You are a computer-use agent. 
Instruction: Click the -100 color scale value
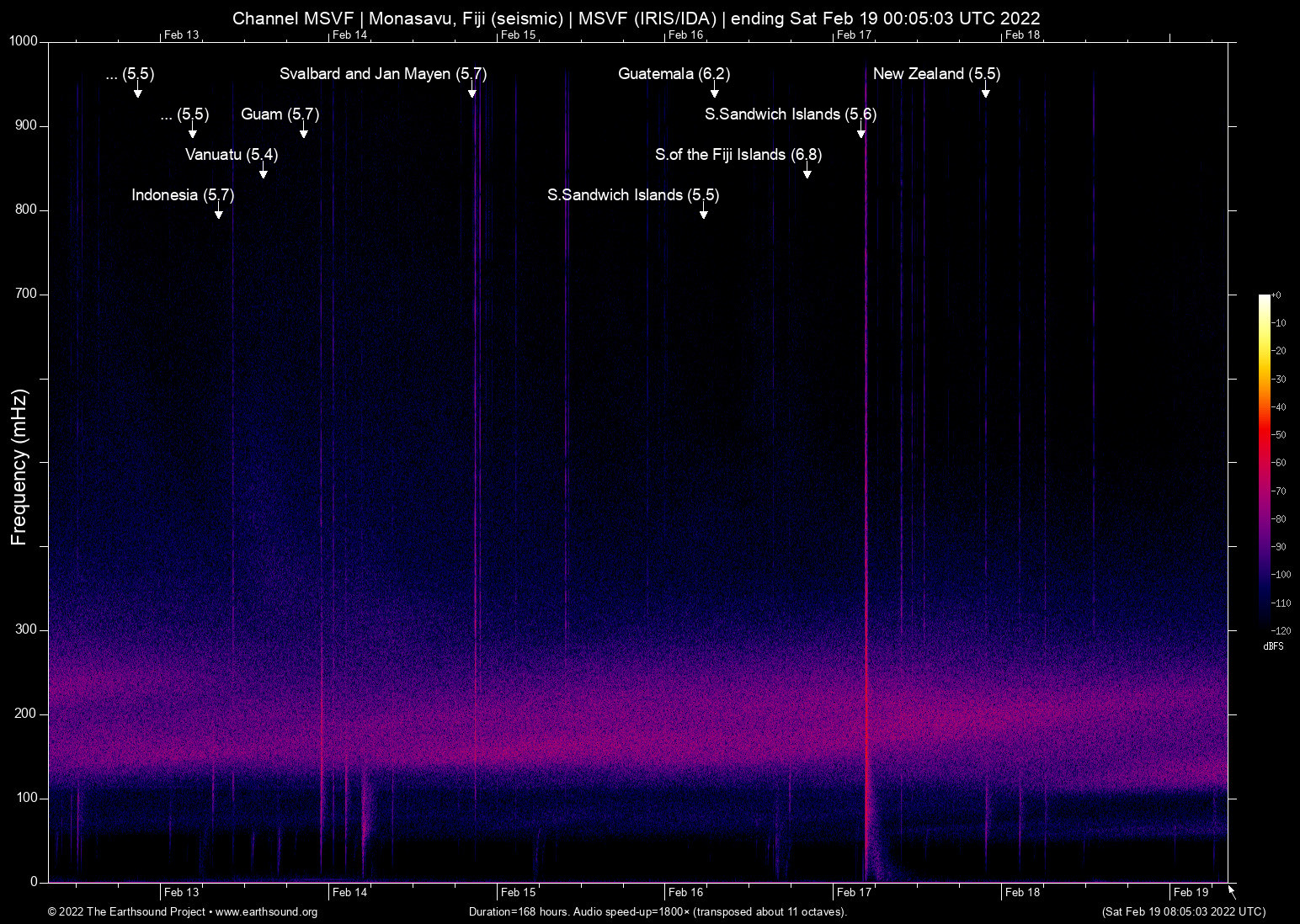[x=1281, y=575]
